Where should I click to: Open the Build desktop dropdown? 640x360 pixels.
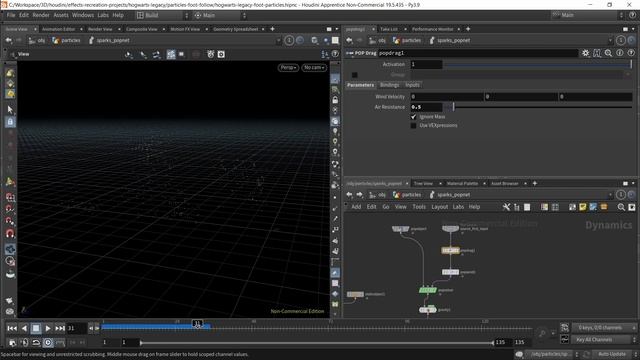point(162,15)
